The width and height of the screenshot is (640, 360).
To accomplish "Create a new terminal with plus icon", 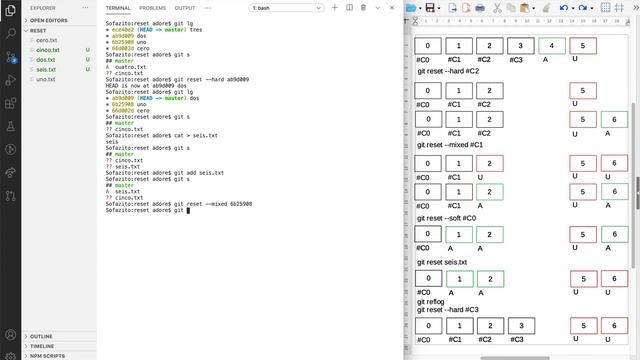I will tap(335, 7).
